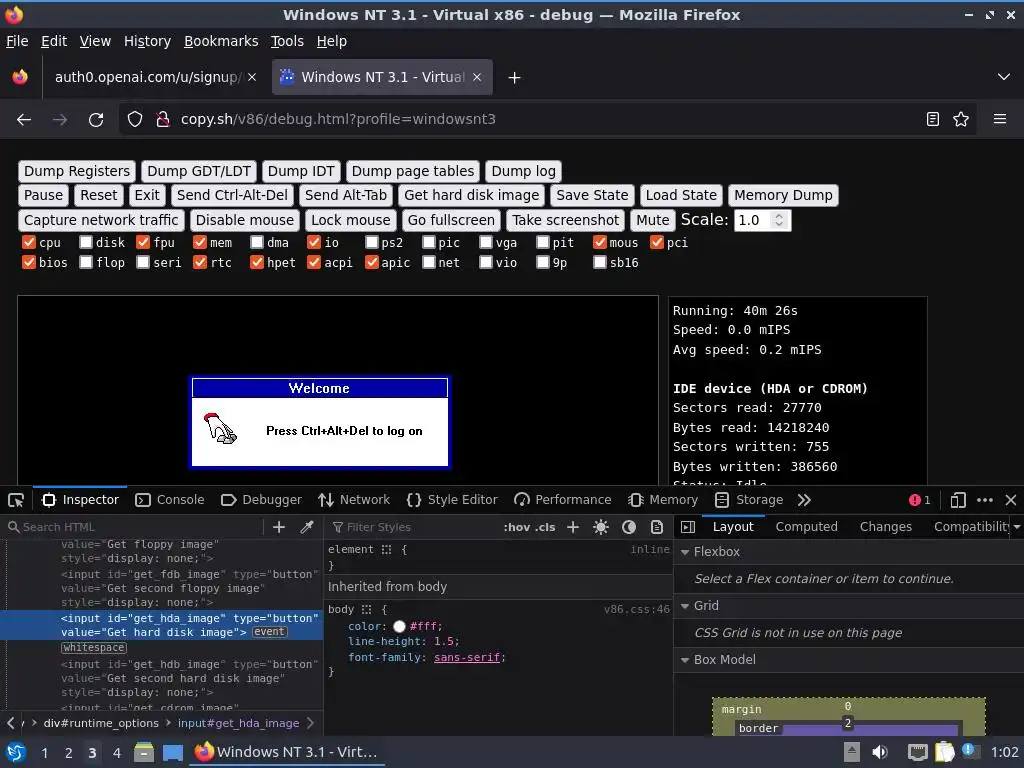Activate the element picker tool
Image resolution: width=1024 pixels, height=768 pixels.
point(16,500)
